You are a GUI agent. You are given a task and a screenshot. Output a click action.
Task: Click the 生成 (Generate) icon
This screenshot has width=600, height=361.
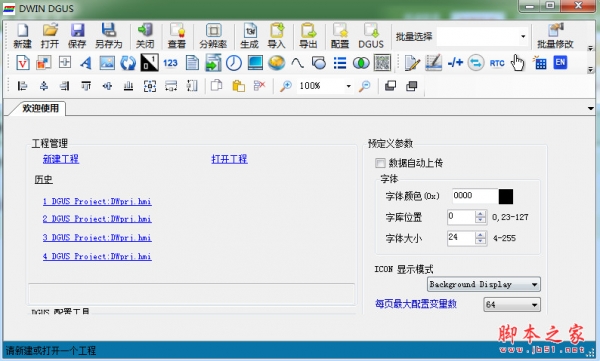(249, 36)
